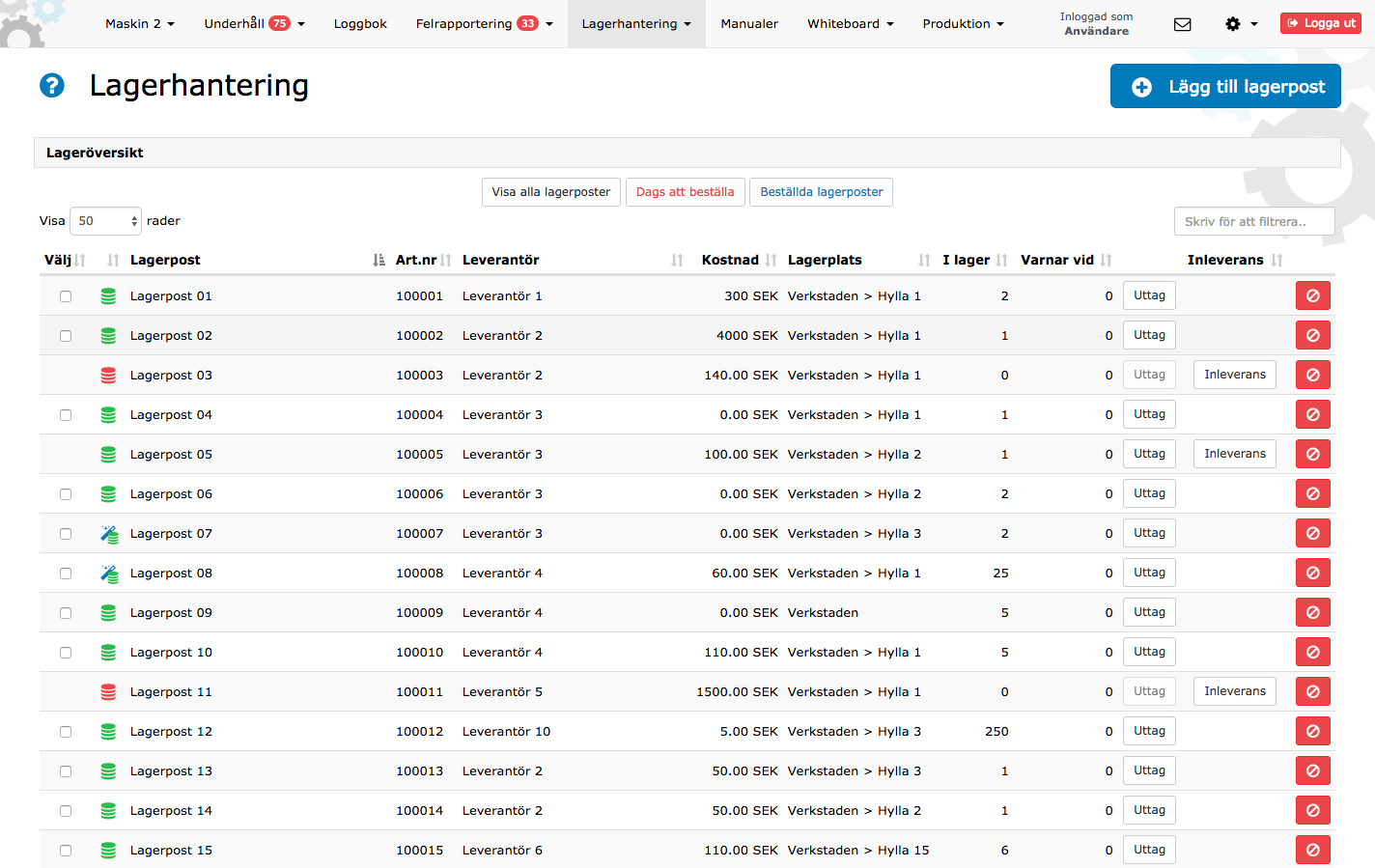The height and width of the screenshot is (868, 1375).
Task: Sort table by I lager column arrows
Action: pyautogui.click(x=1002, y=260)
